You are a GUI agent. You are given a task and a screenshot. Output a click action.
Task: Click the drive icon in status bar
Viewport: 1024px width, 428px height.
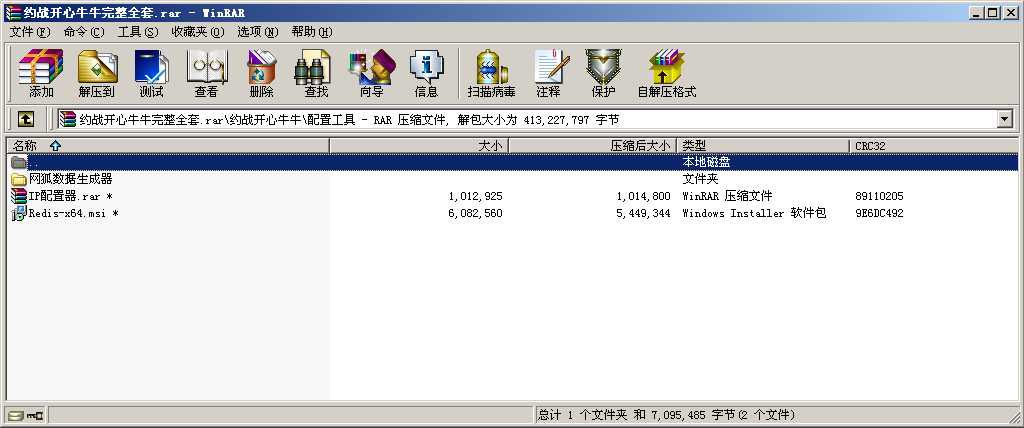(16, 415)
